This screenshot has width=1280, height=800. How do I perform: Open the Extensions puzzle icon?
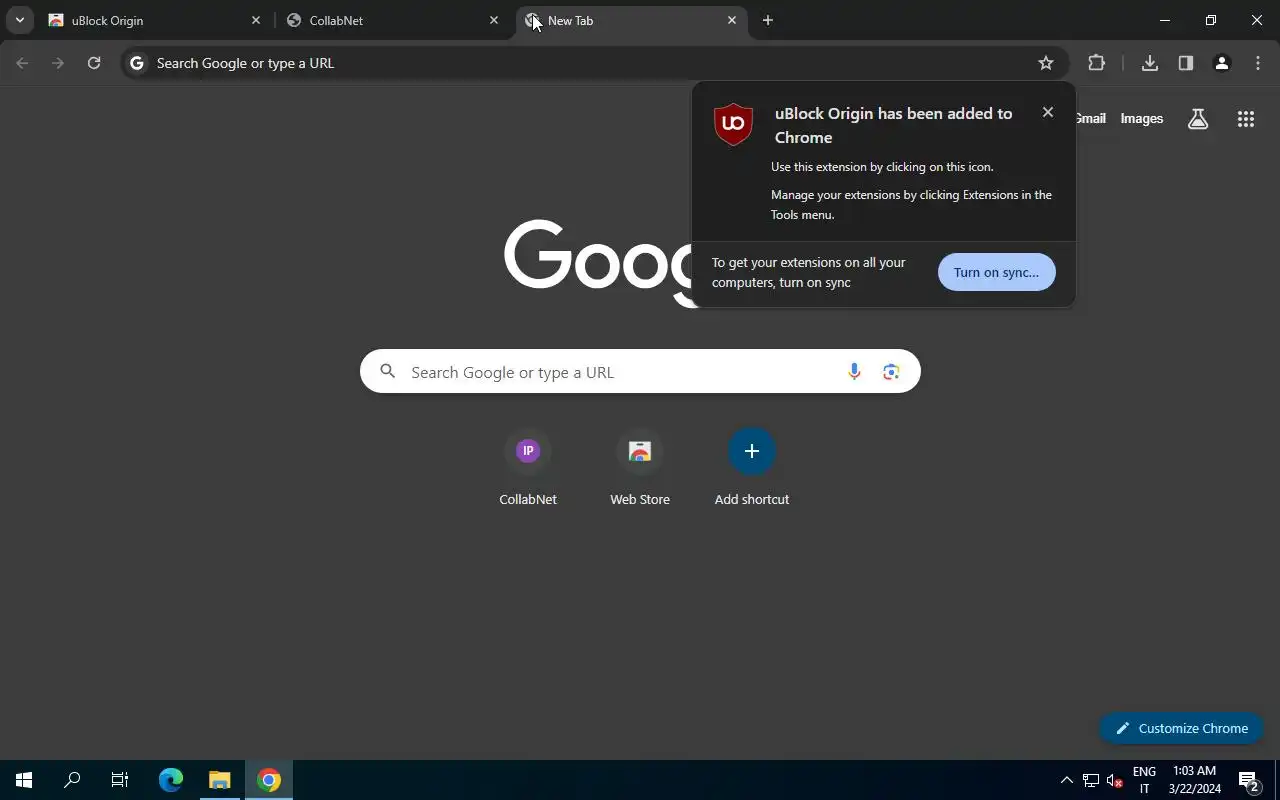pos(1097,63)
